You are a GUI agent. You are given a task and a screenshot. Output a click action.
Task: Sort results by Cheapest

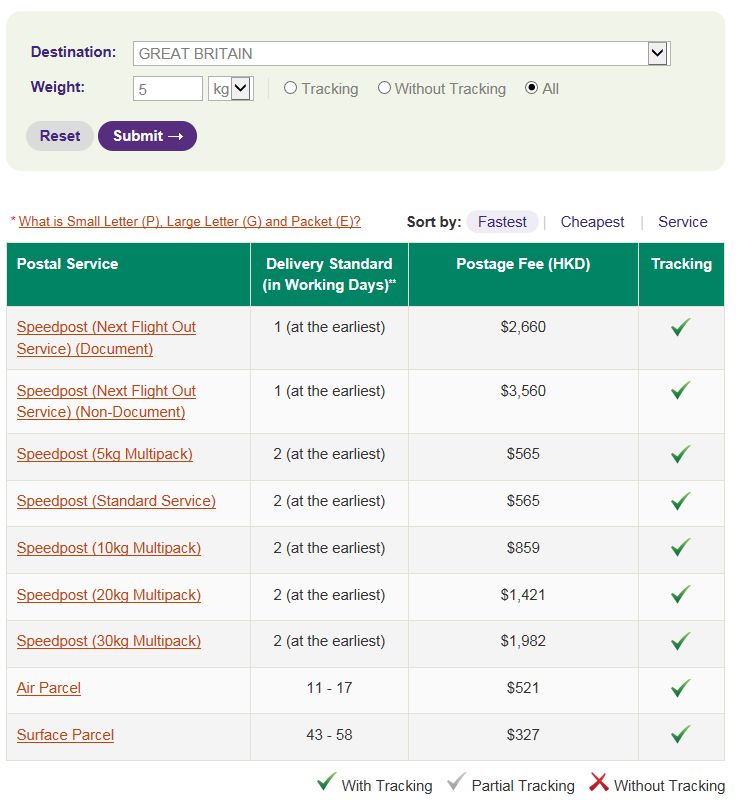[x=592, y=222]
